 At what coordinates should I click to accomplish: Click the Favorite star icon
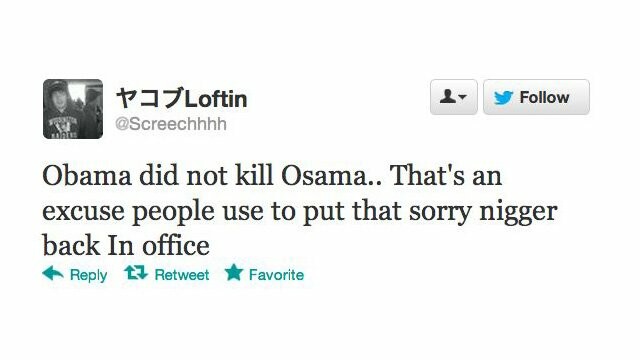coord(234,272)
